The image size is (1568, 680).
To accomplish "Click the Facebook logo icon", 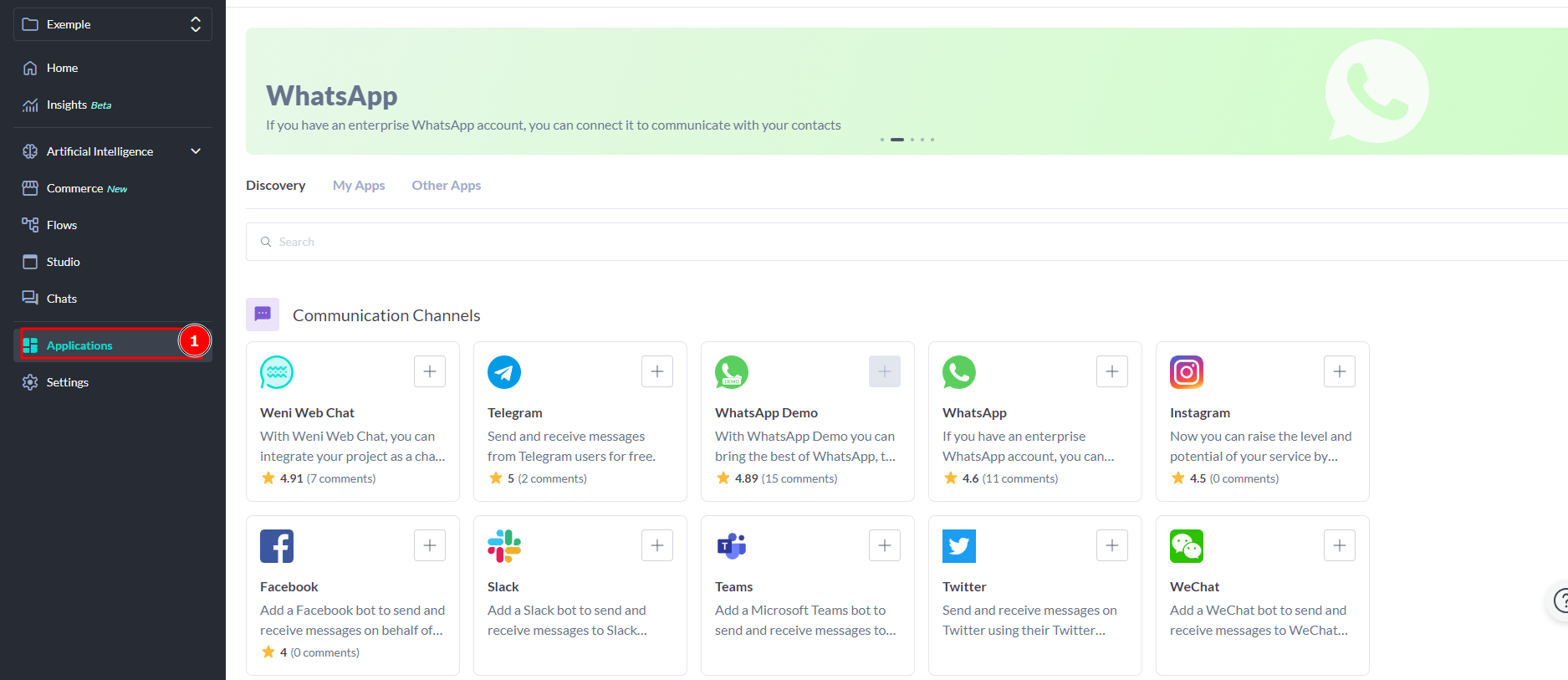I will (x=277, y=546).
